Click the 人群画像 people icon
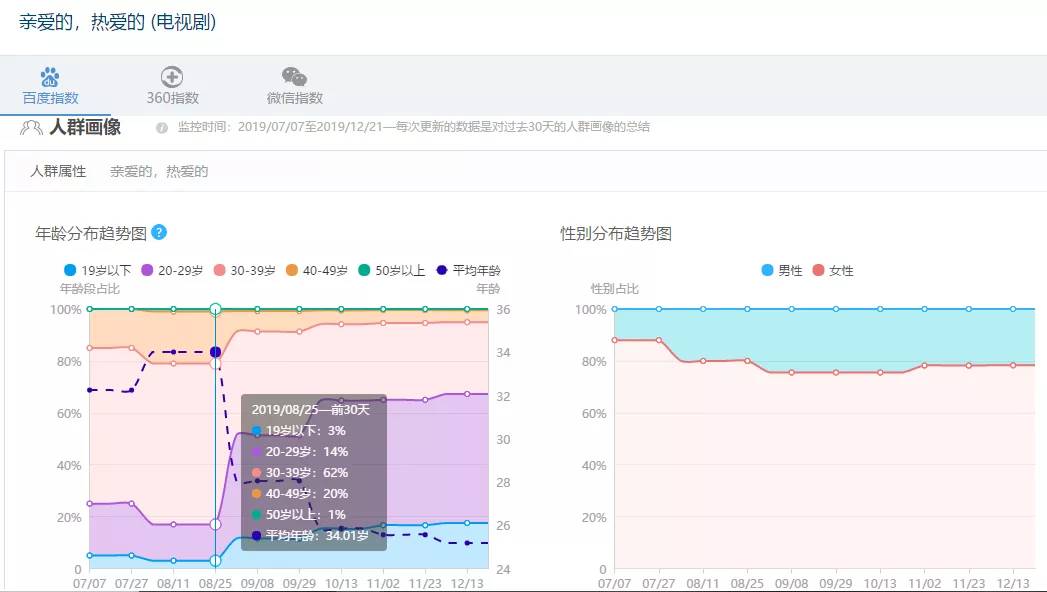Viewport: 1047px width, 592px height. 31,127
